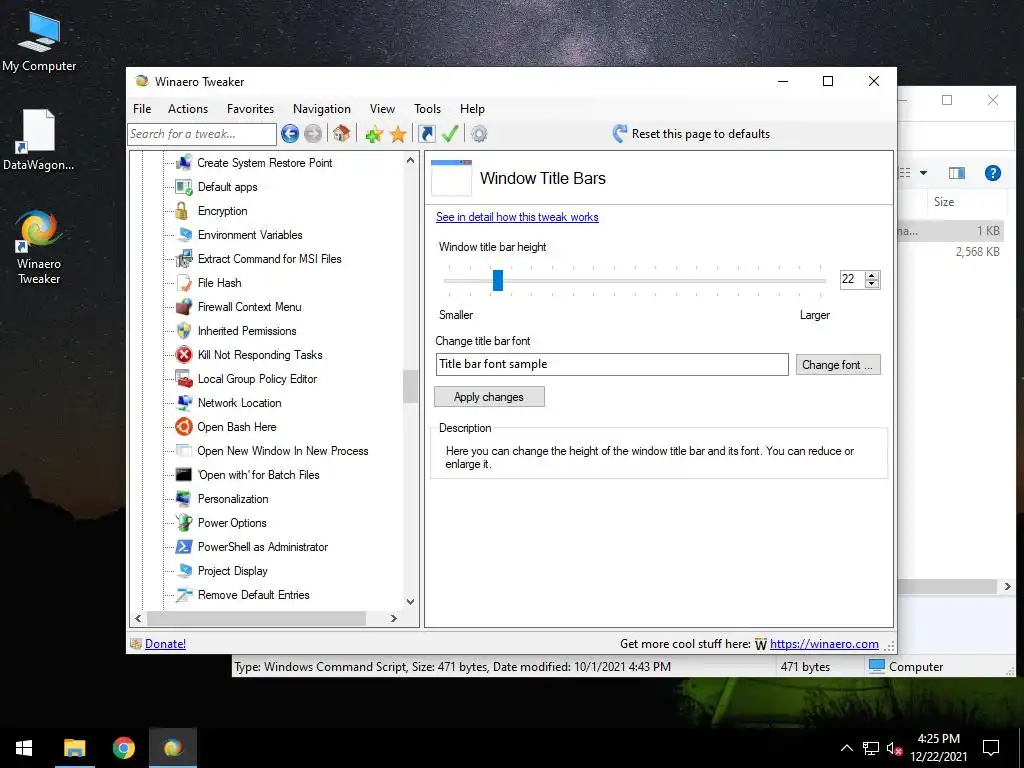
Task: Open the Favorites gold star icon
Action: click(x=398, y=134)
